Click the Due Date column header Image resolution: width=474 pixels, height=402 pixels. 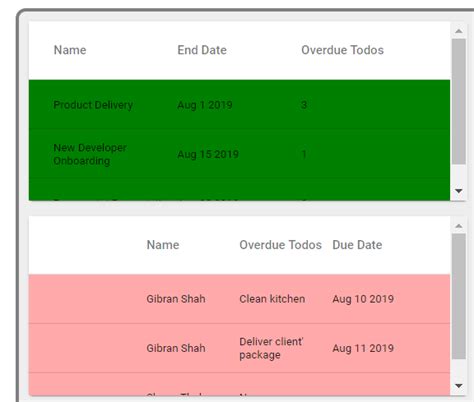(357, 245)
